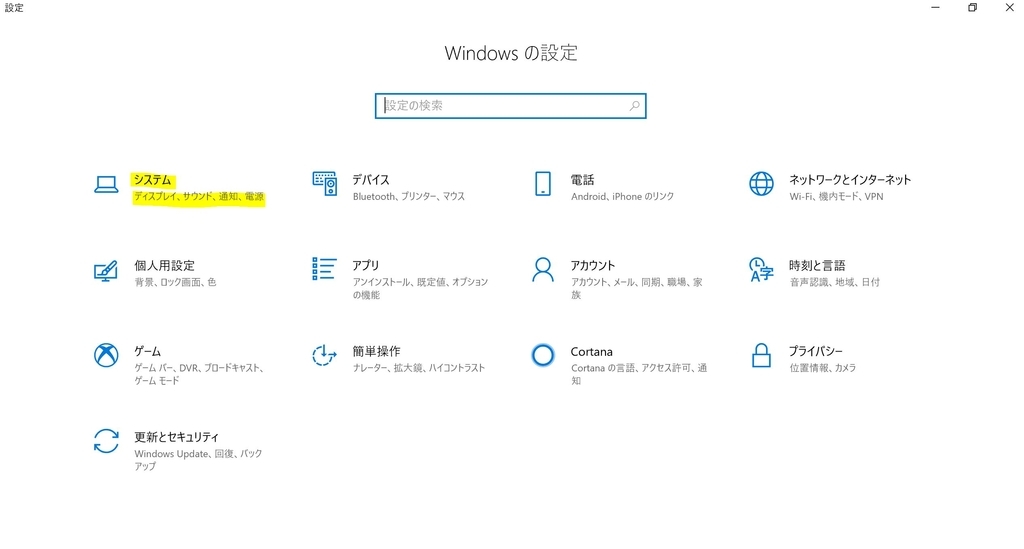This screenshot has height=549, width=1024.
Task: Open the システム laptop icon
Action: (106, 185)
